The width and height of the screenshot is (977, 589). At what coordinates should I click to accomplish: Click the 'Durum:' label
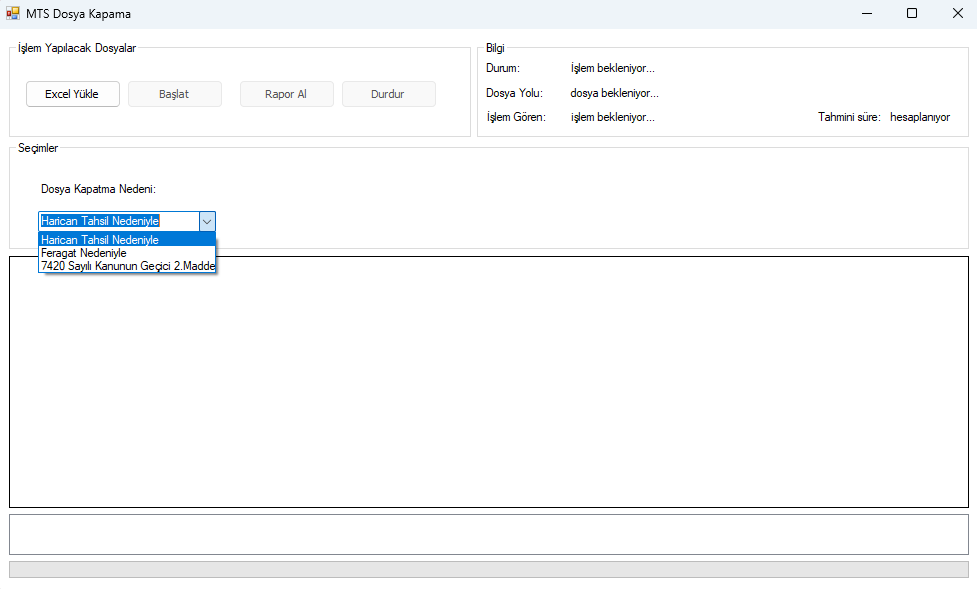click(x=503, y=68)
